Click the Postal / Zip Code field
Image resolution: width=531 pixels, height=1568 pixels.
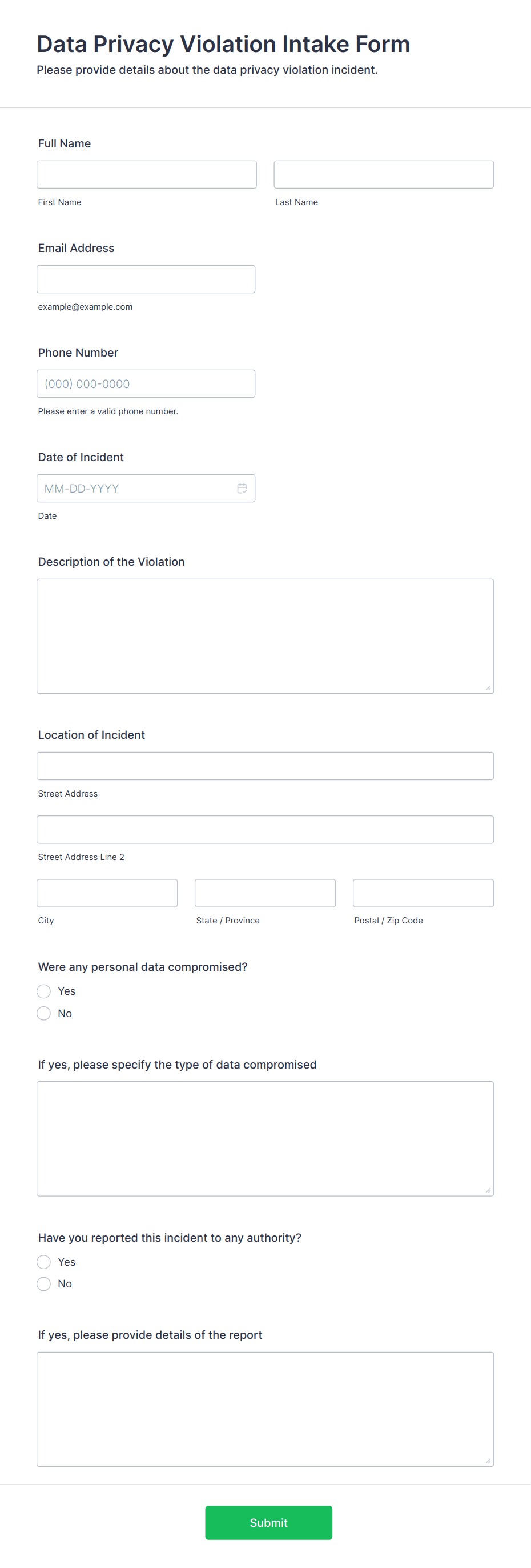(423, 893)
